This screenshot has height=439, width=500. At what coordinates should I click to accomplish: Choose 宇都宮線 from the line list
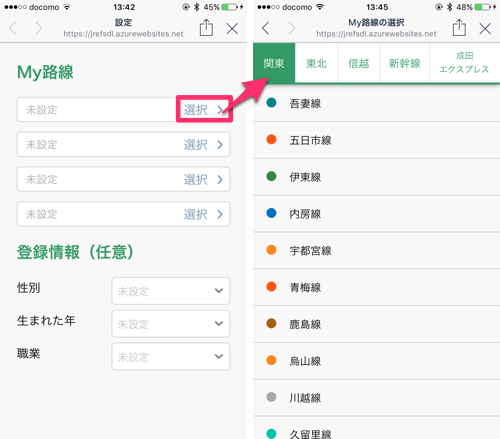376,250
